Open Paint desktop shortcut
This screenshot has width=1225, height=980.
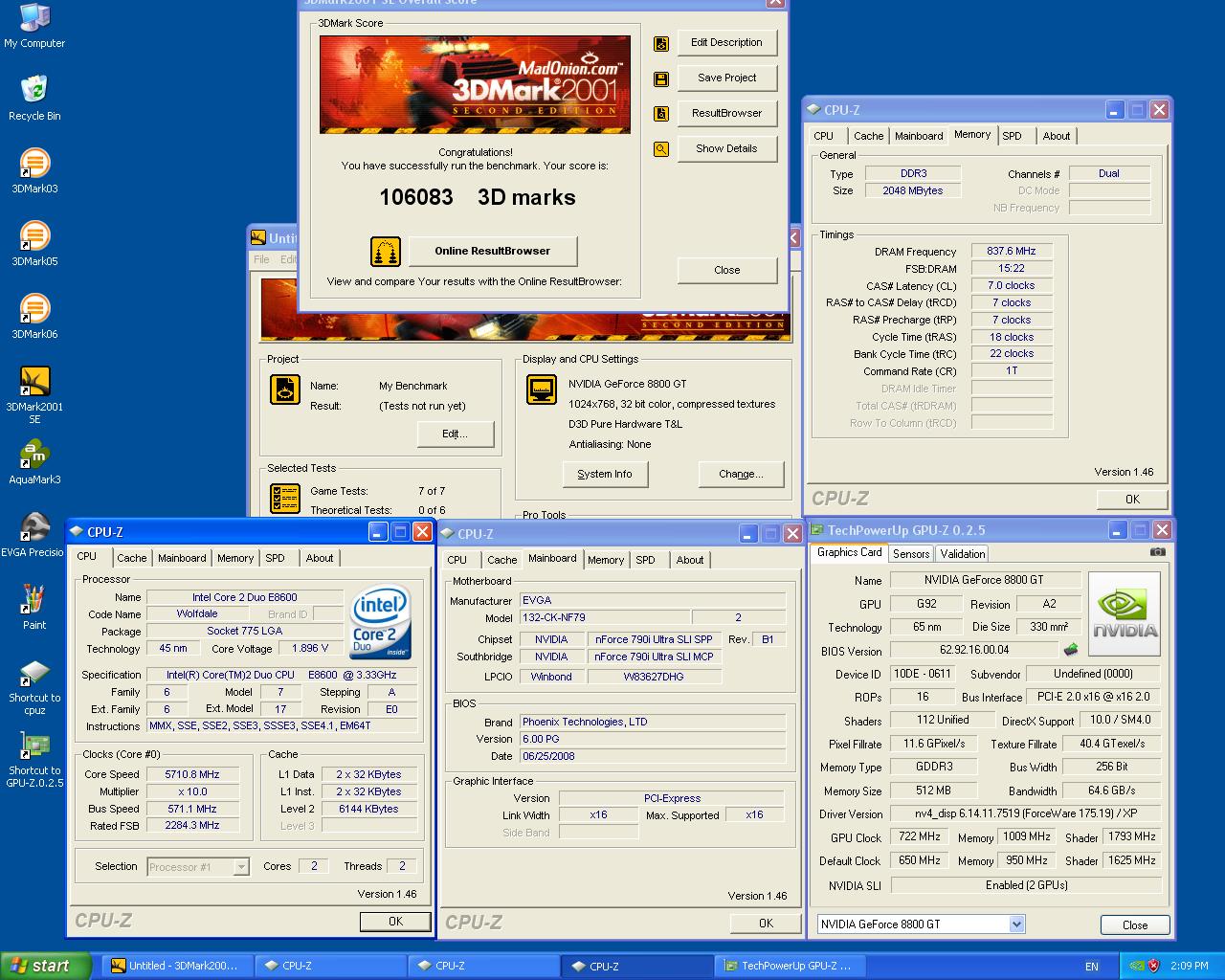click(34, 607)
